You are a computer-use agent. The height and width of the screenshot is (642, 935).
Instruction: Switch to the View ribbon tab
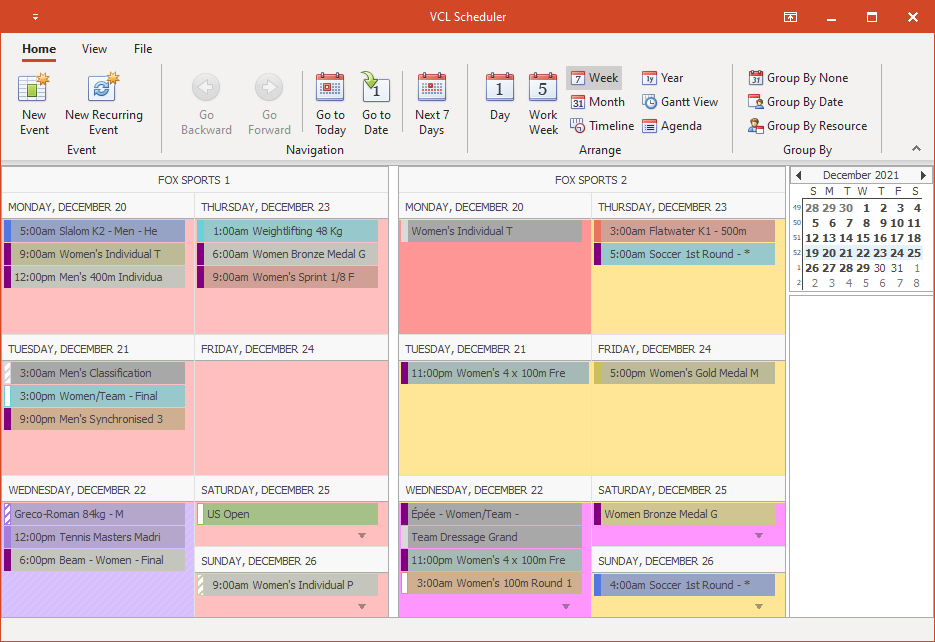(94, 48)
